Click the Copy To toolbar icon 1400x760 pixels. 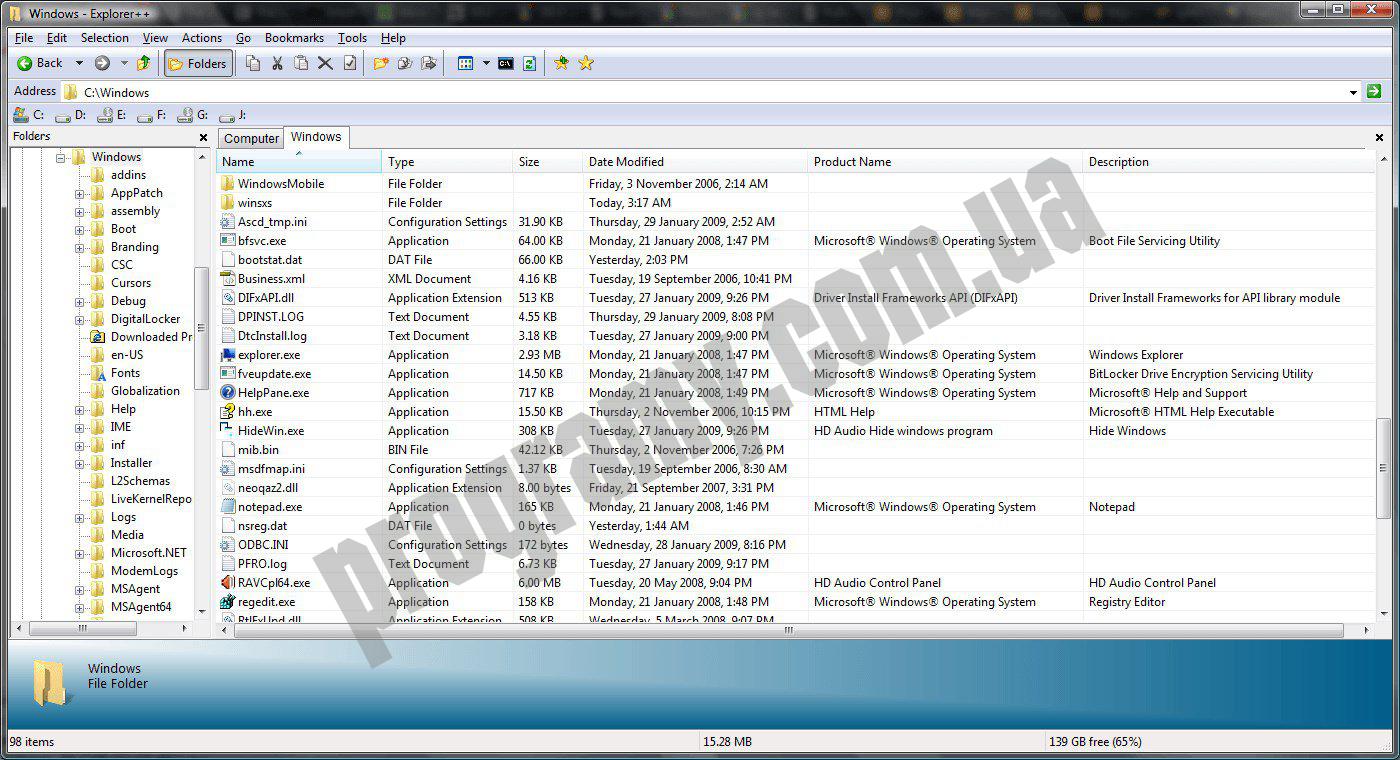tap(405, 63)
